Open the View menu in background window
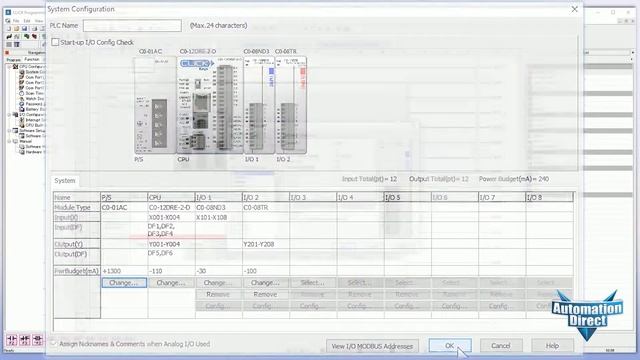640x360 pixels. pyautogui.click(x=39, y=21)
